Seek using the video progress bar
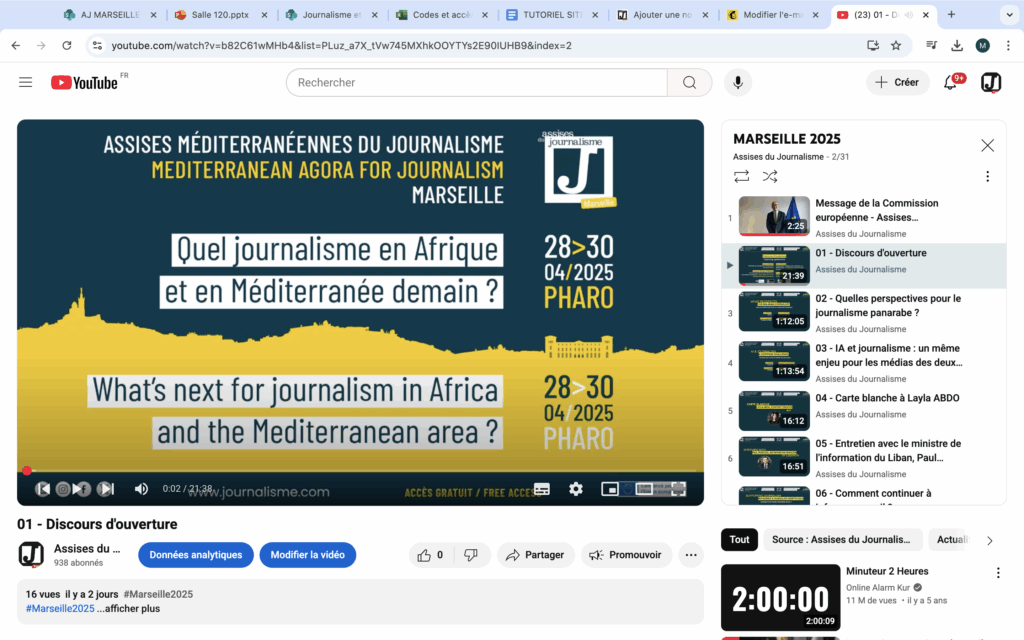Viewport: 1024px width, 640px height. click(x=360, y=470)
